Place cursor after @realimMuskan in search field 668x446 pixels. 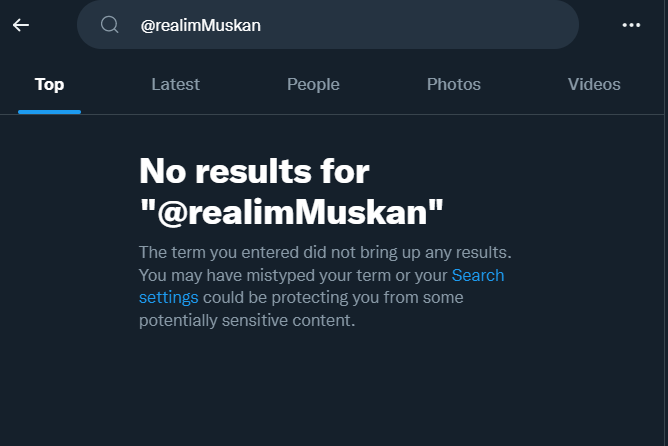[x=264, y=26]
